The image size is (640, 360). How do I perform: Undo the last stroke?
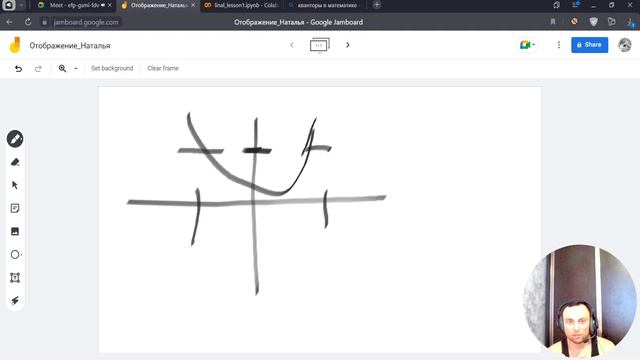pyautogui.click(x=18, y=69)
